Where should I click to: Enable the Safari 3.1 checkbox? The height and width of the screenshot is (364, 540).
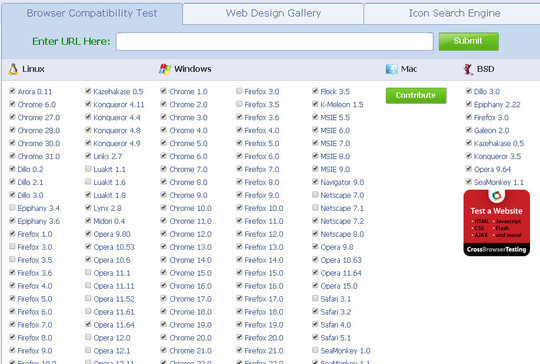pos(315,298)
